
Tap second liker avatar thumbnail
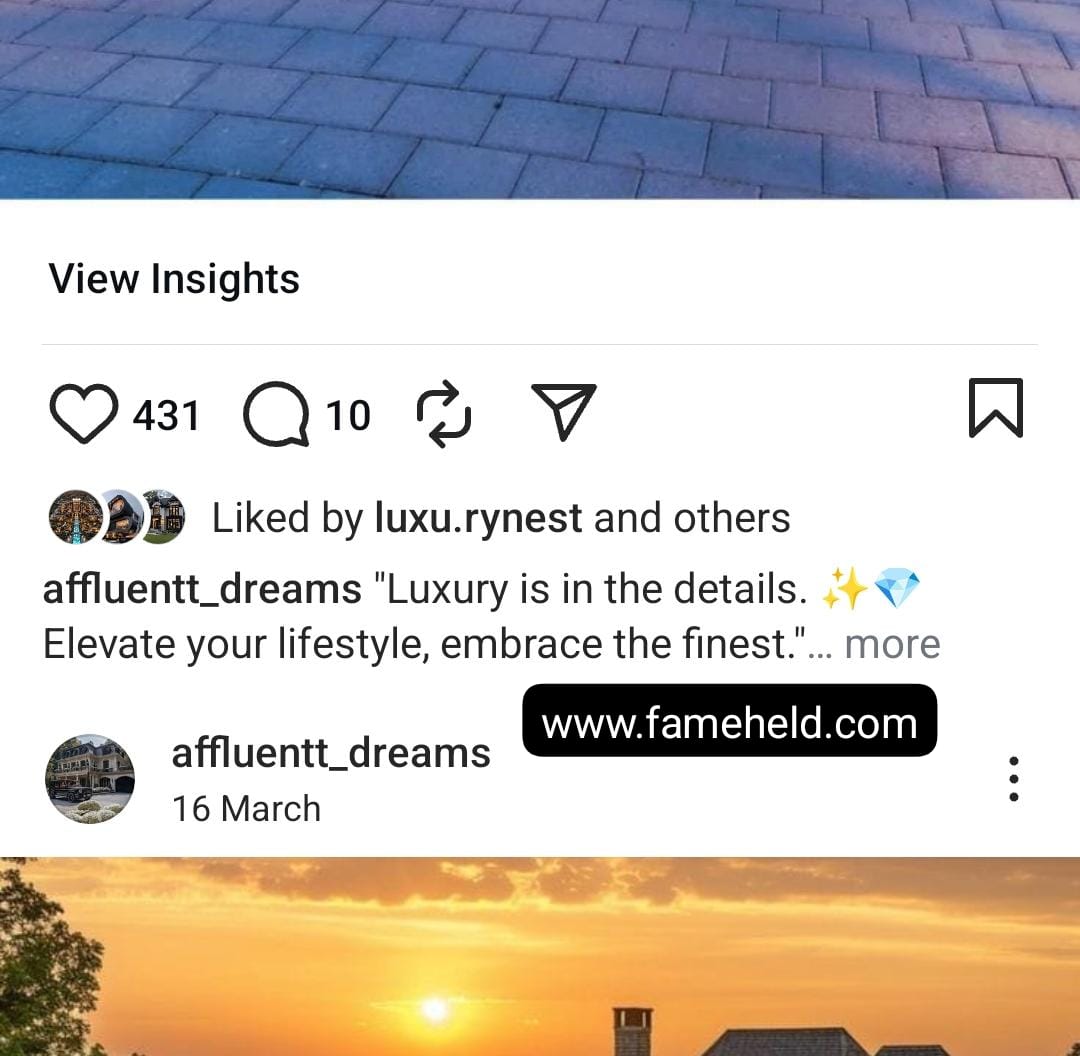point(123,517)
